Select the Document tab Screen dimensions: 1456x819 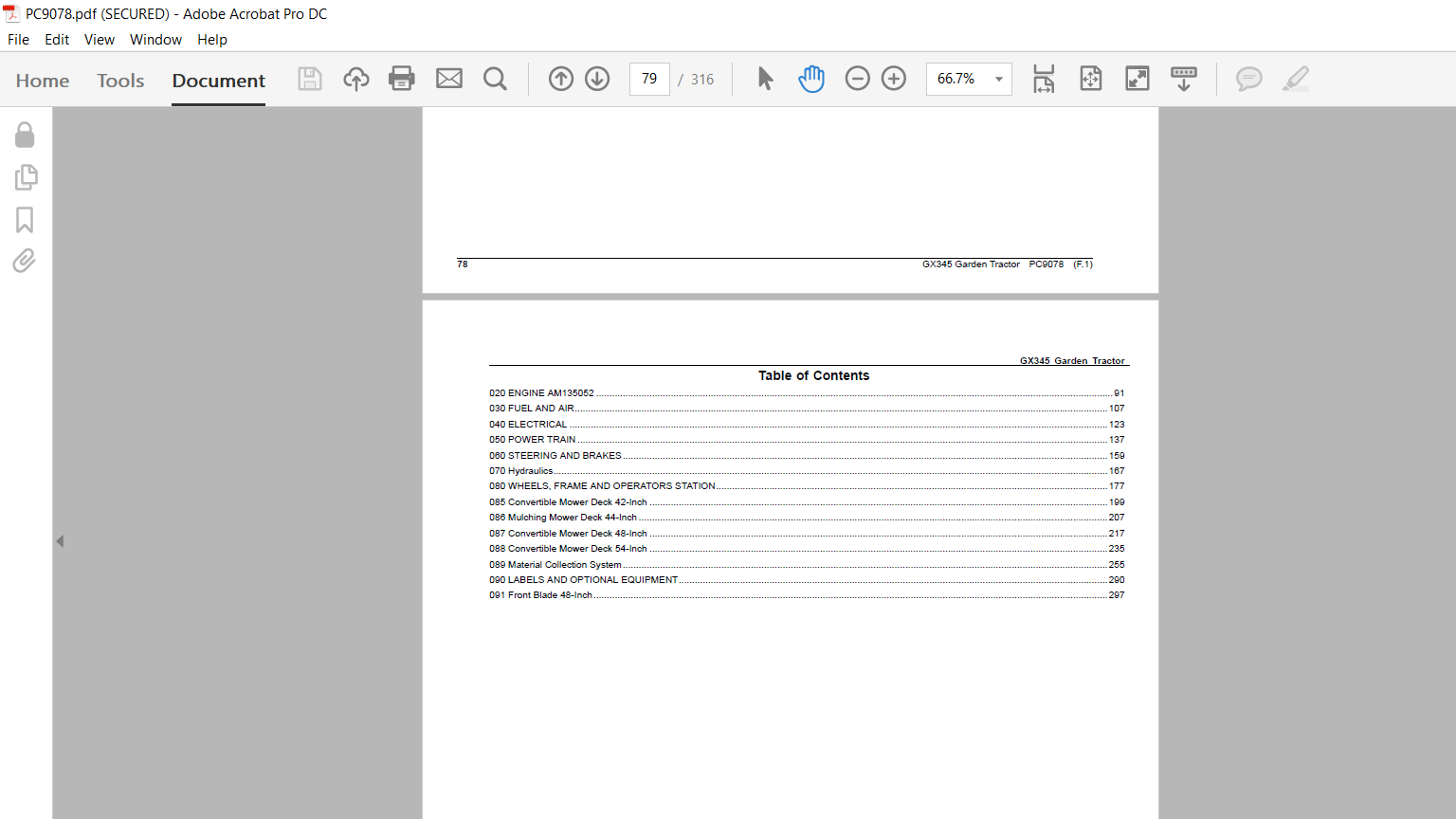[219, 81]
